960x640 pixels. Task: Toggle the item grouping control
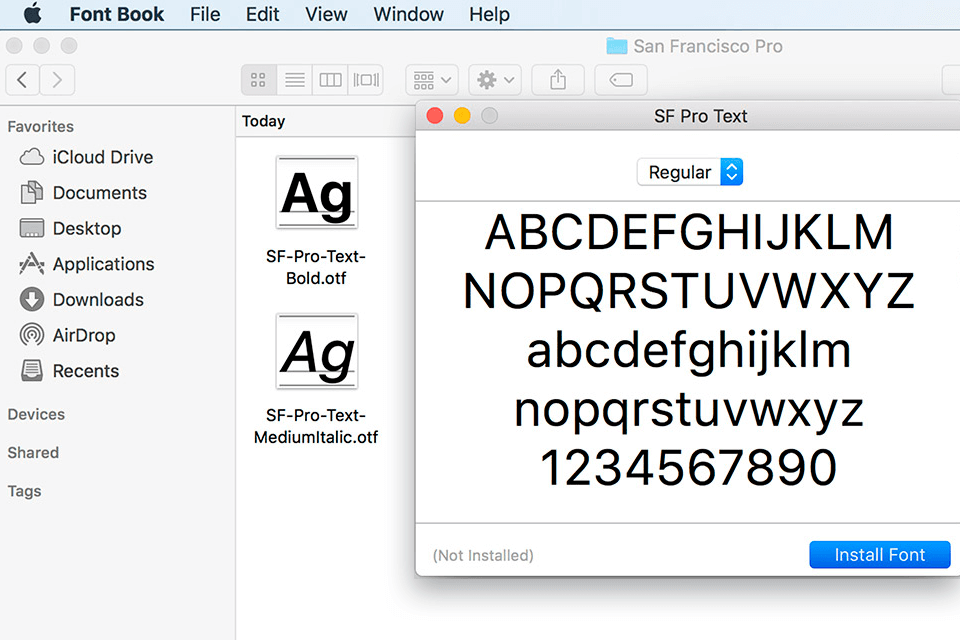point(431,80)
